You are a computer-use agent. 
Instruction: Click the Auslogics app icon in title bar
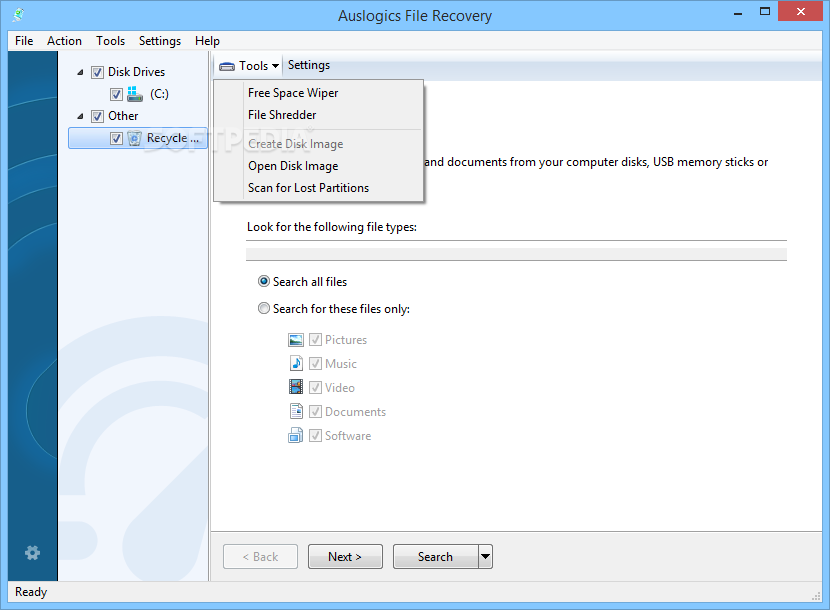coord(19,14)
